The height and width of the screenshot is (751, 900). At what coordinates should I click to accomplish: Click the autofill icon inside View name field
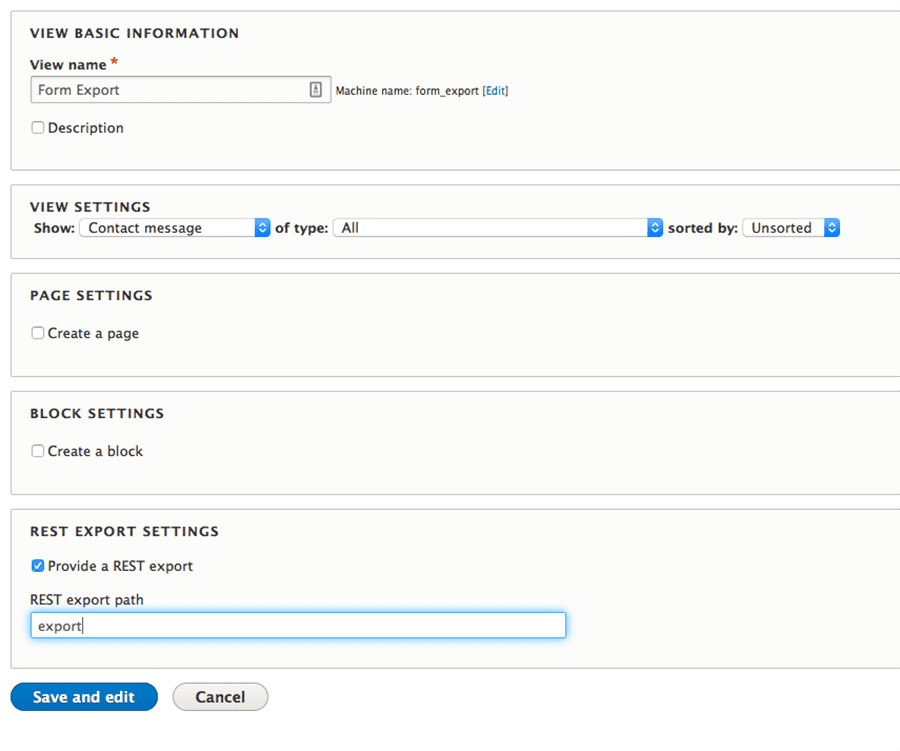point(316,90)
